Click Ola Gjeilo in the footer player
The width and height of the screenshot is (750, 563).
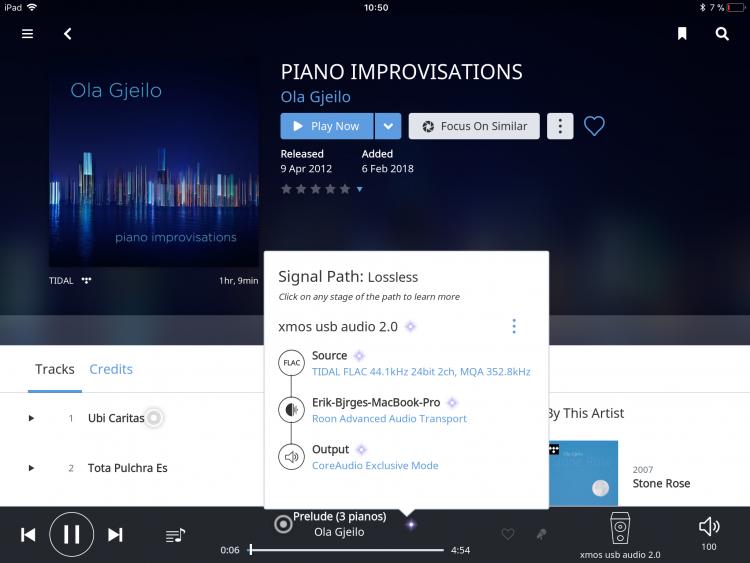point(339,532)
